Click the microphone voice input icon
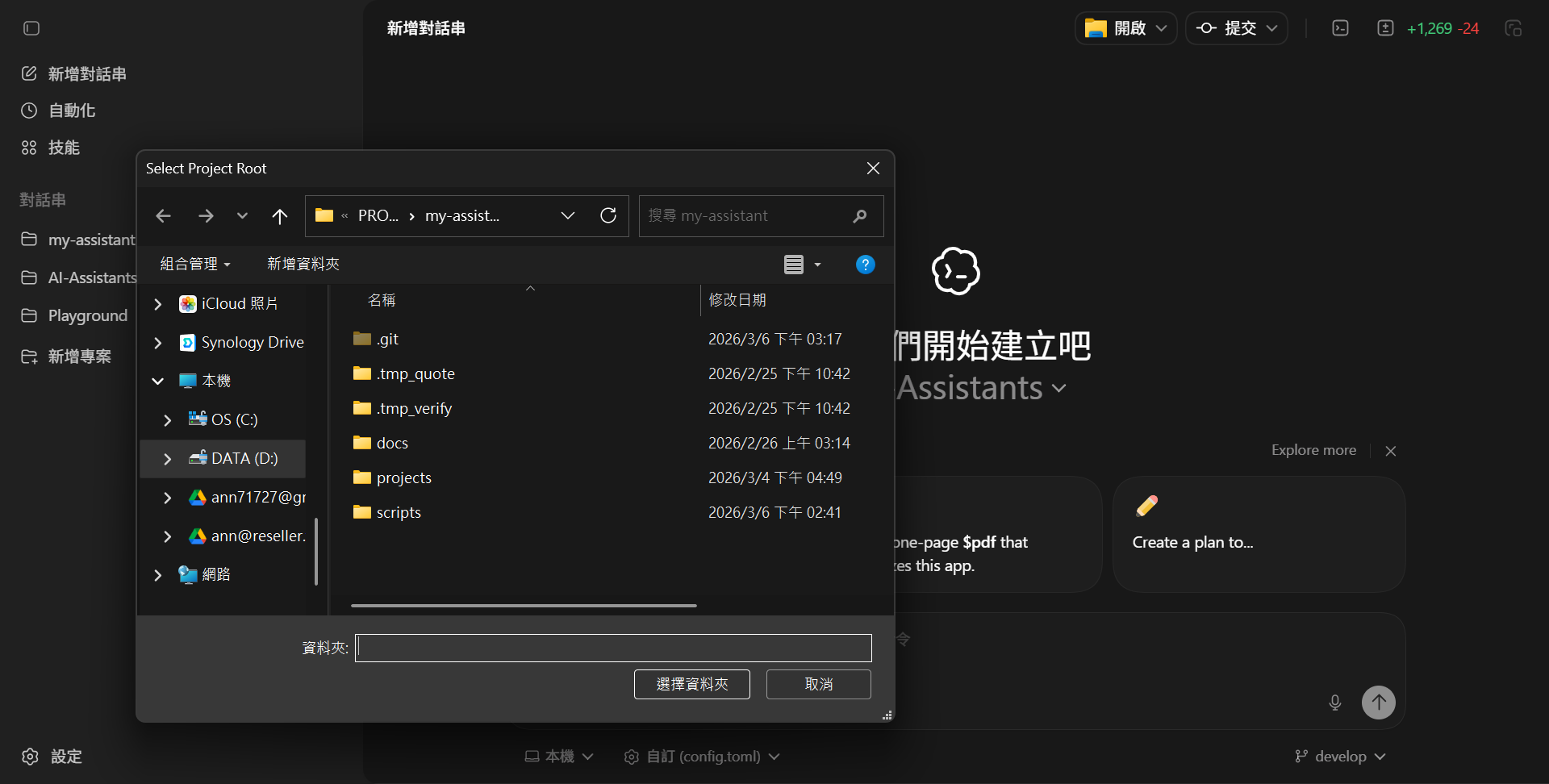 pos(1335,703)
